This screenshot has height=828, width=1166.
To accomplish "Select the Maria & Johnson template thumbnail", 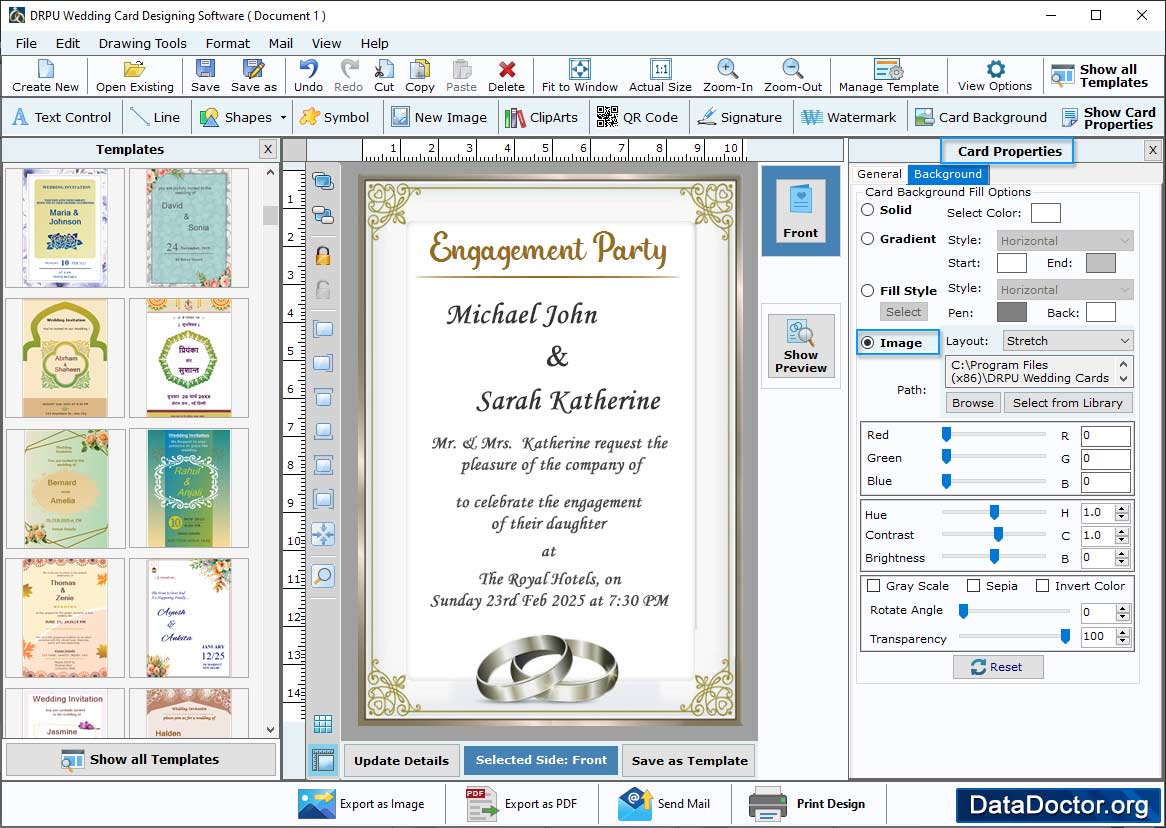I will [x=65, y=227].
